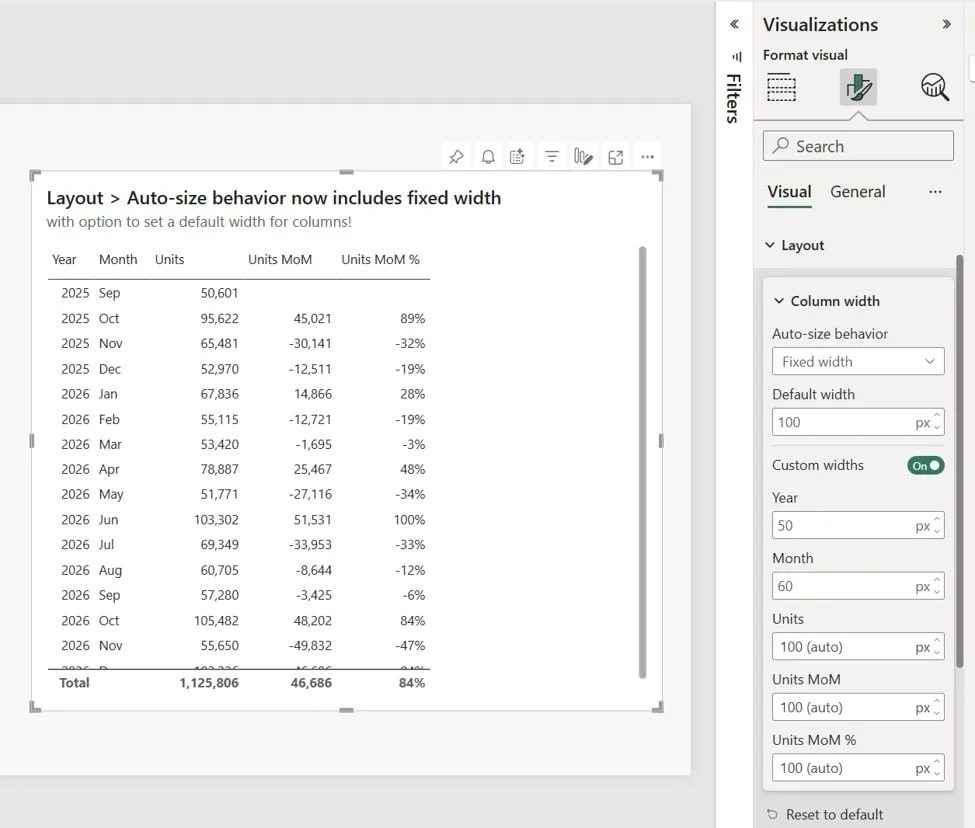Turn off the Custom widths toggle
Viewport: 975px width, 828px height.
coord(925,466)
